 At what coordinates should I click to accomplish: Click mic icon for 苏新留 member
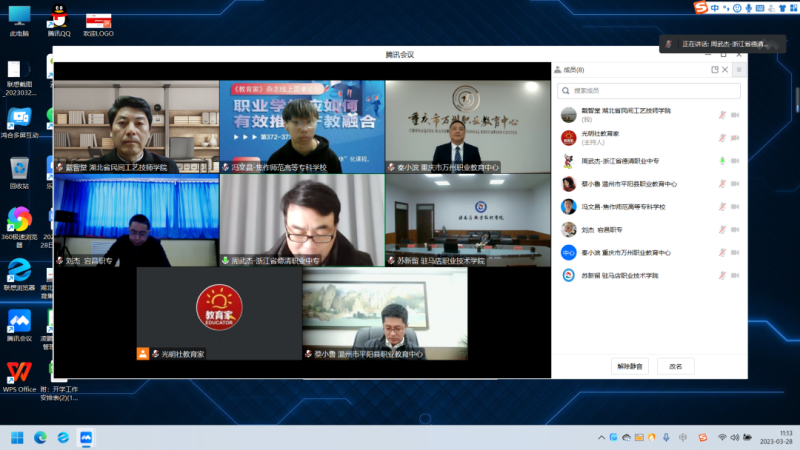[x=722, y=276]
